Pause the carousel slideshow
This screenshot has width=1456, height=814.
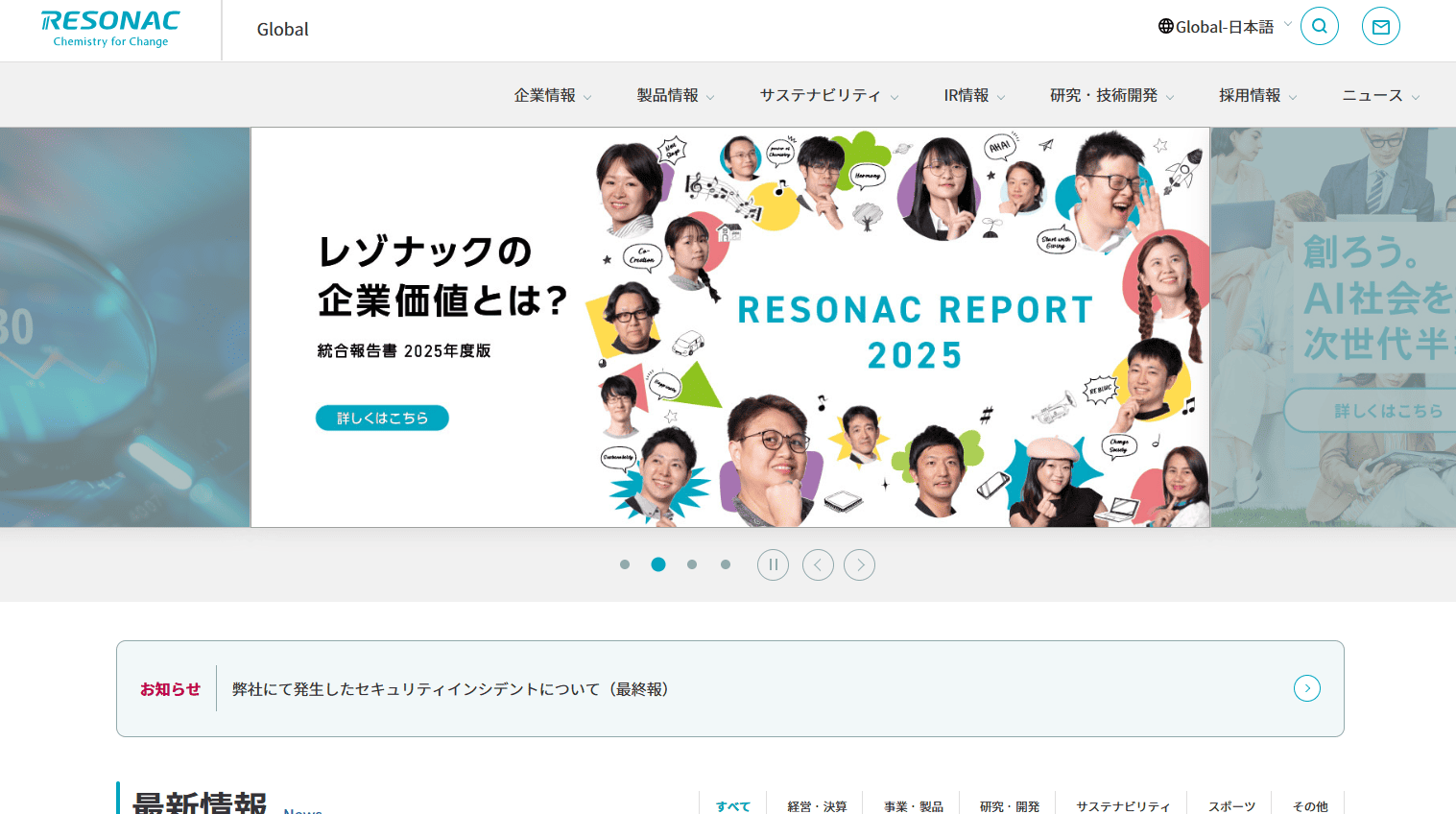click(773, 564)
